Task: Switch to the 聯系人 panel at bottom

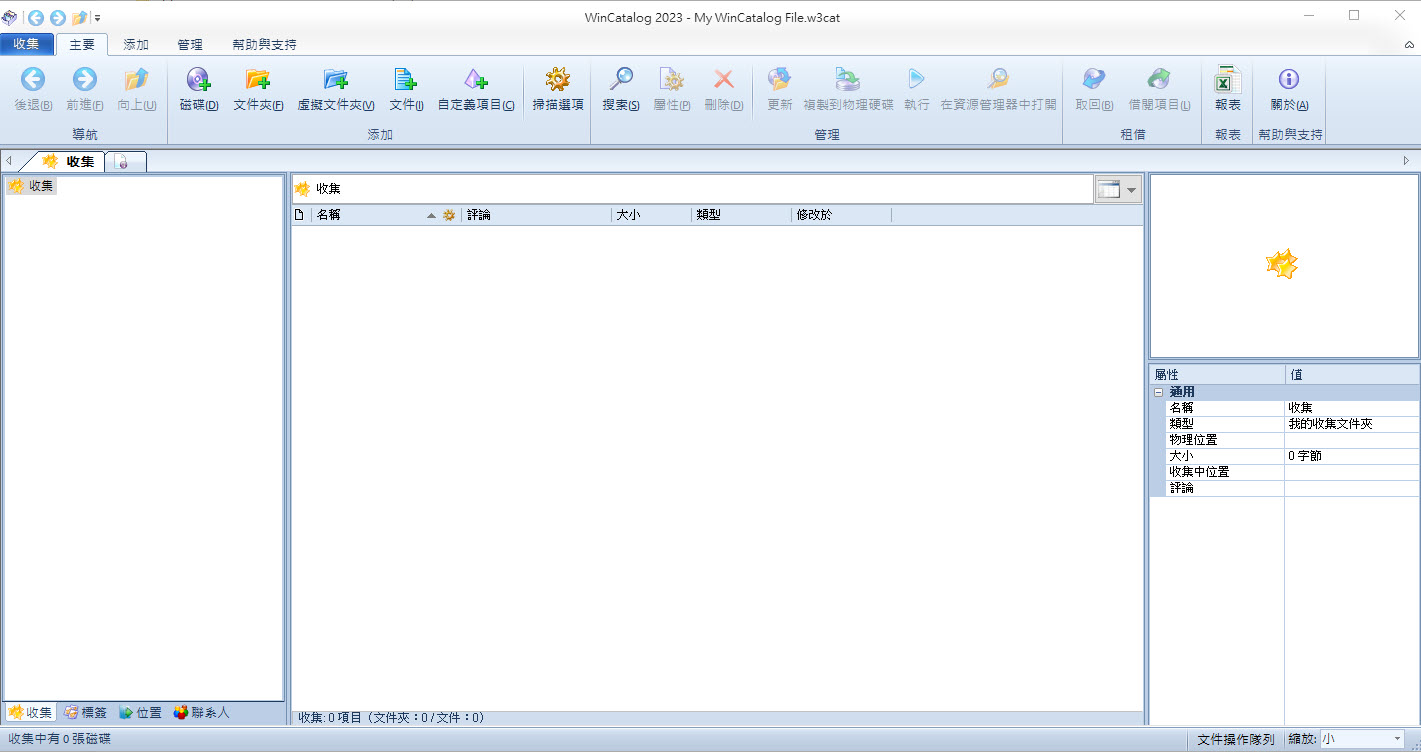Action: click(x=198, y=712)
